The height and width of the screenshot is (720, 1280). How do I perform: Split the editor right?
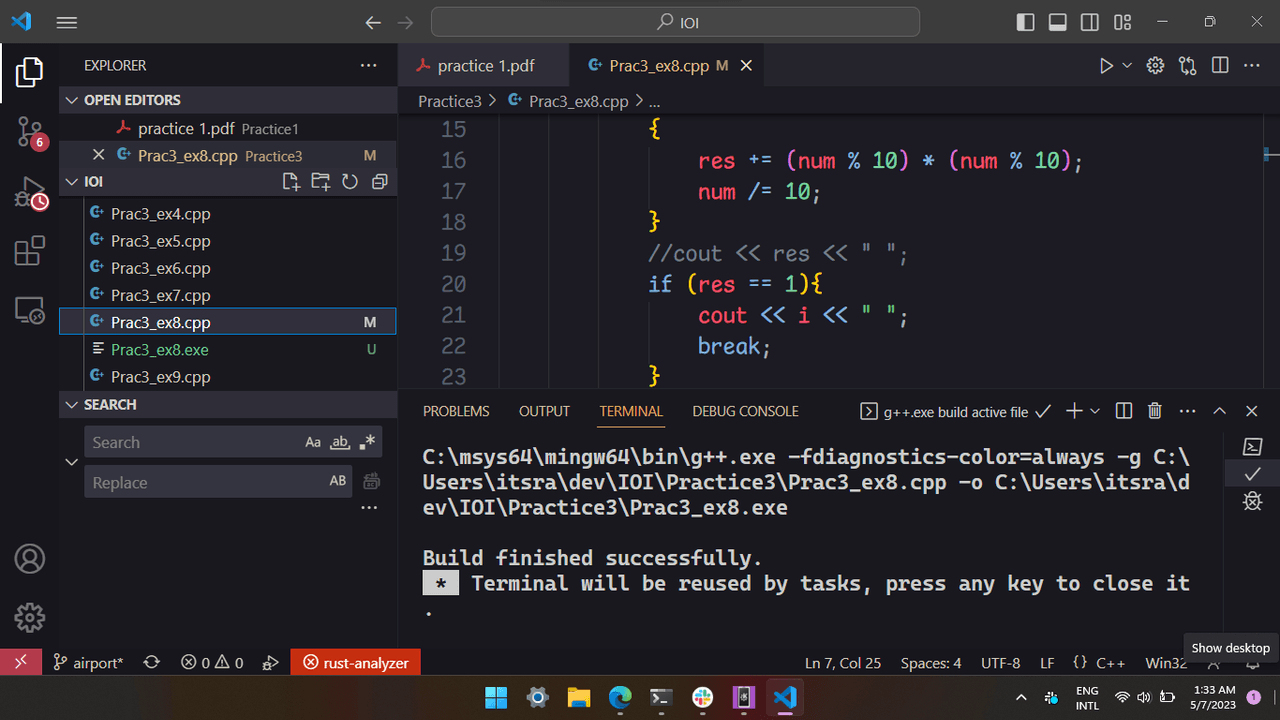coord(1220,66)
